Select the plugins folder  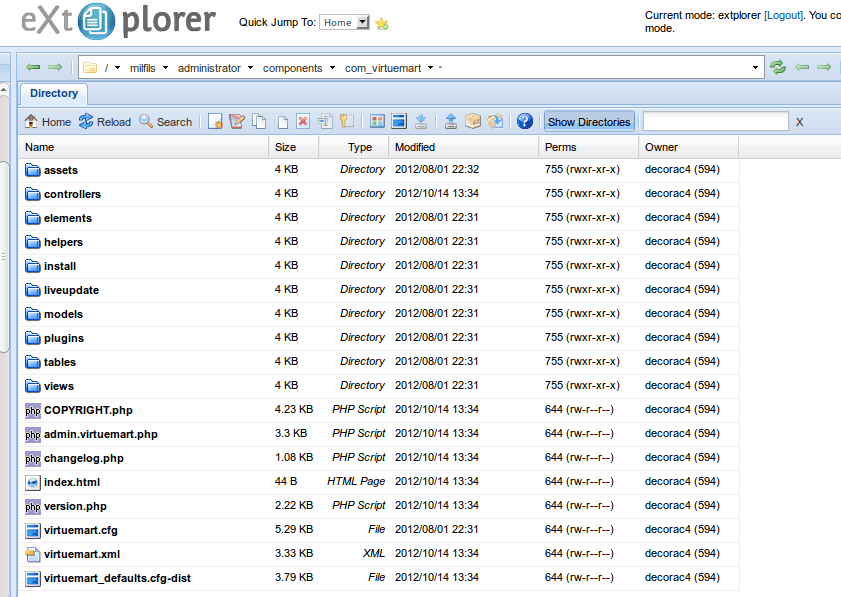(x=379, y=338)
